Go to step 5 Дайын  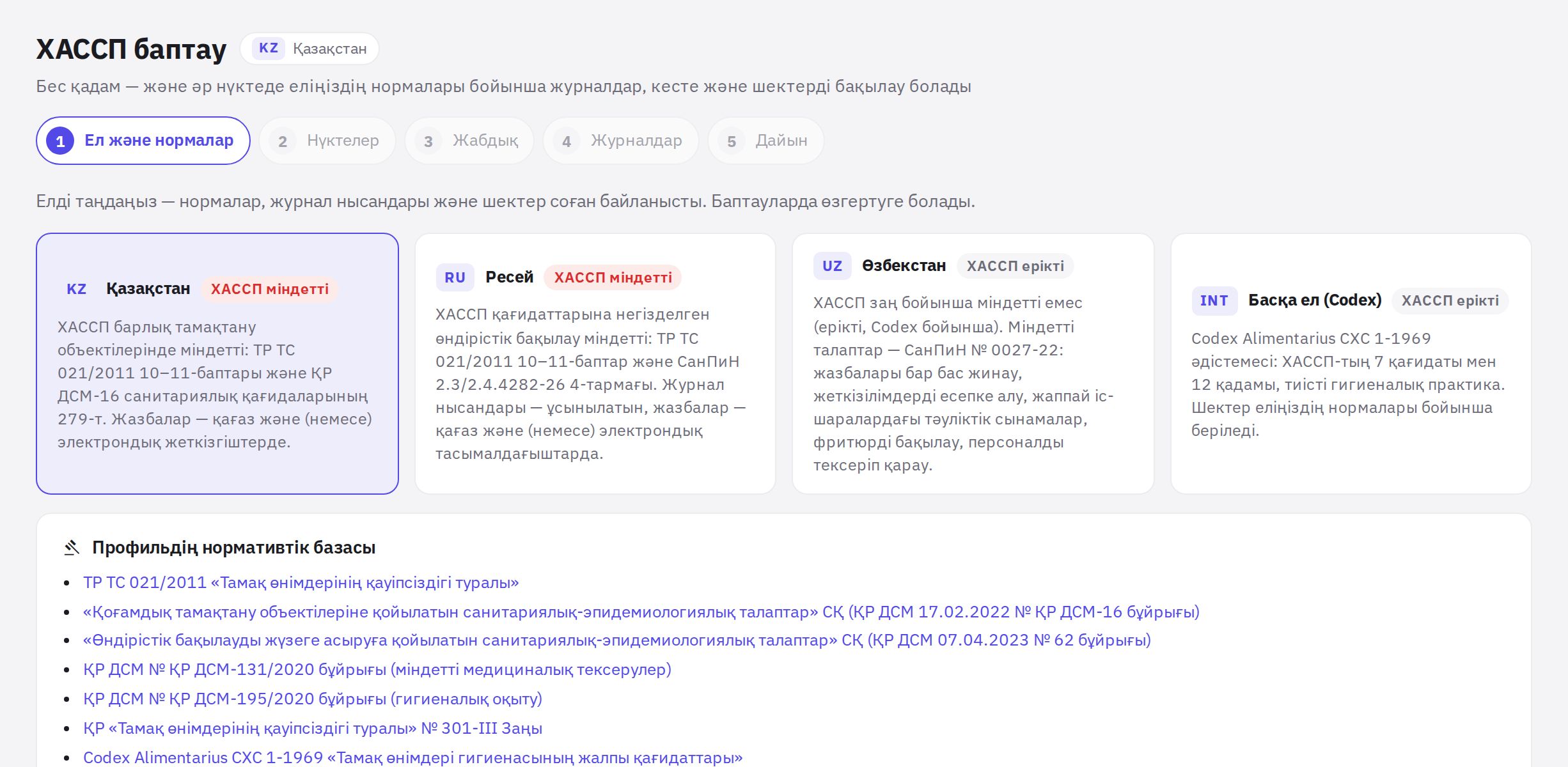pyautogui.click(x=765, y=141)
